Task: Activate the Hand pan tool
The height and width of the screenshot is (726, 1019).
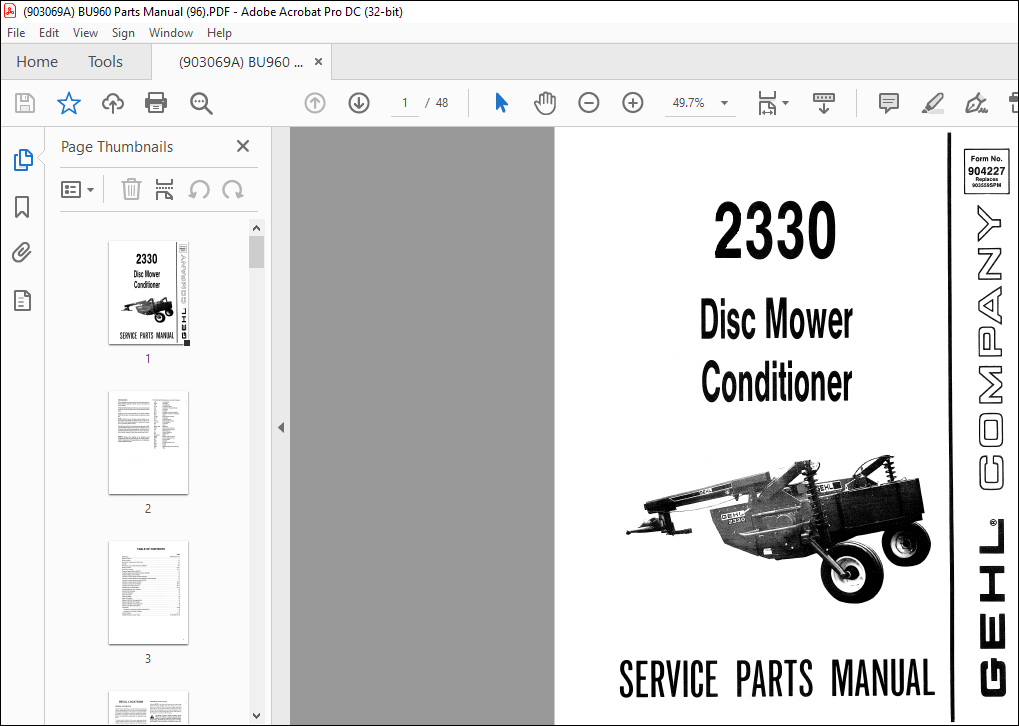Action: 545,103
